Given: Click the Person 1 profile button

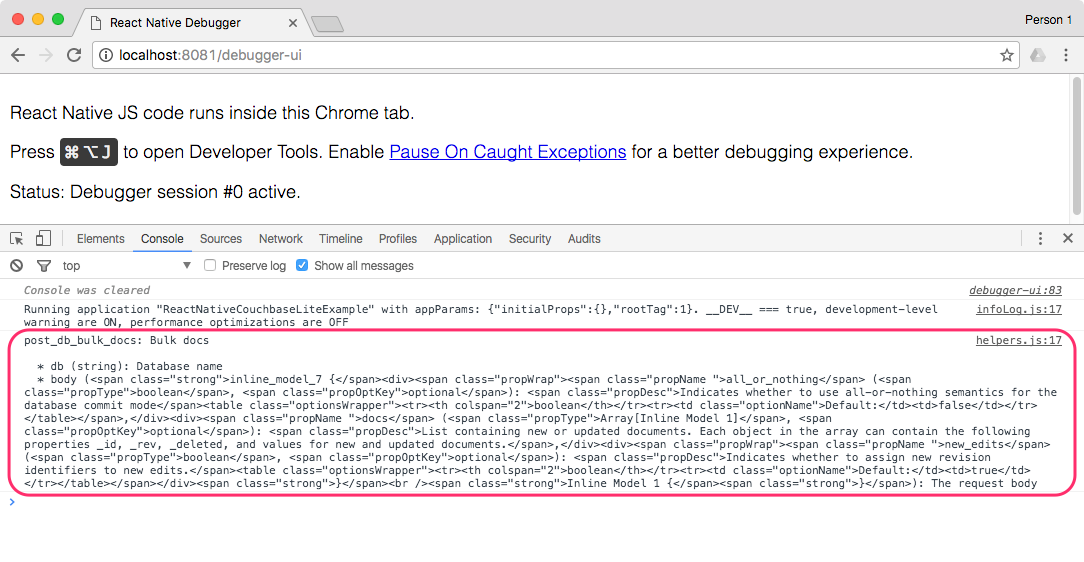Looking at the screenshot, I should pos(1048,20).
